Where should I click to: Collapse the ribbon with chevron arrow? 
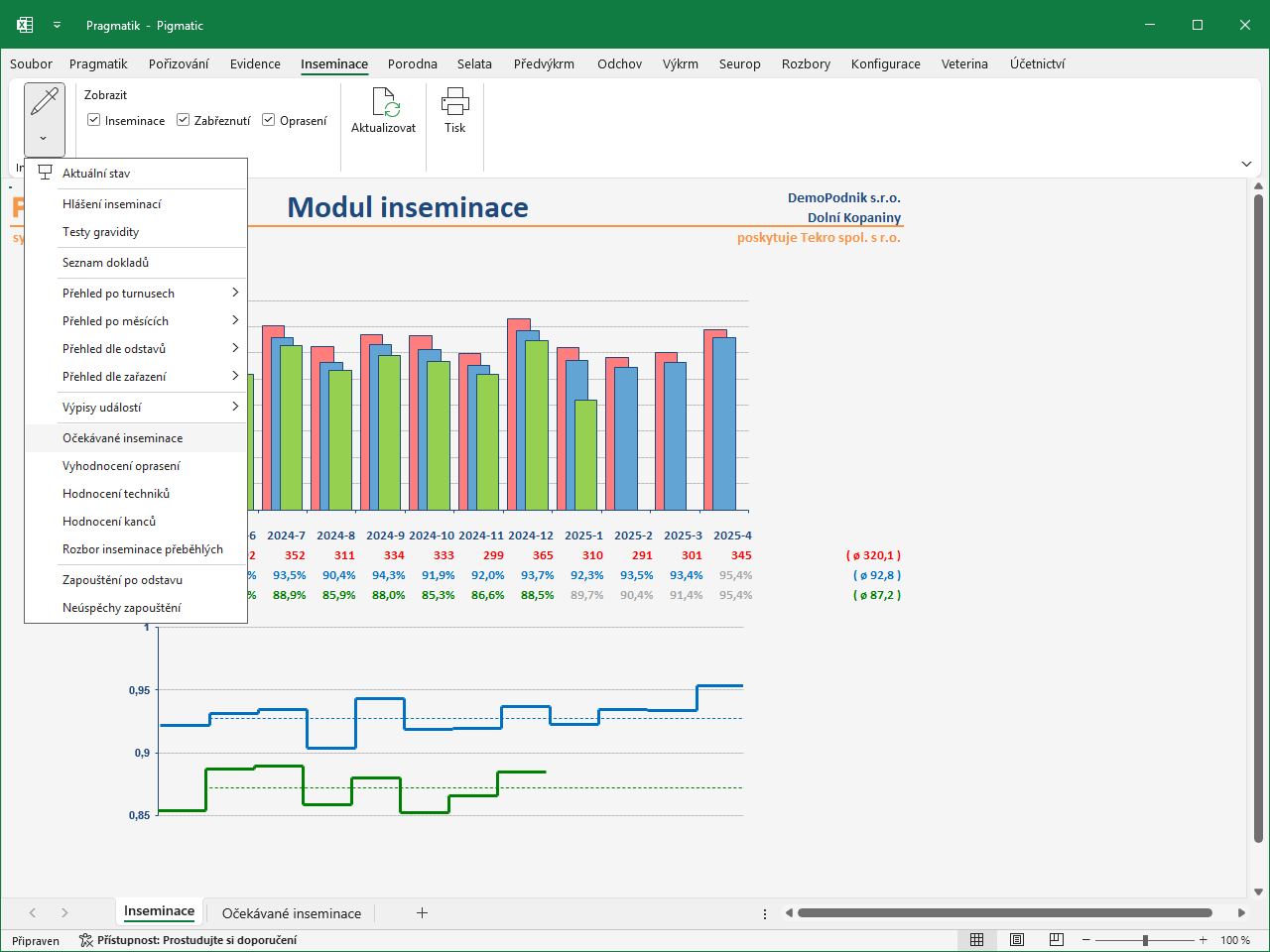[x=1246, y=164]
